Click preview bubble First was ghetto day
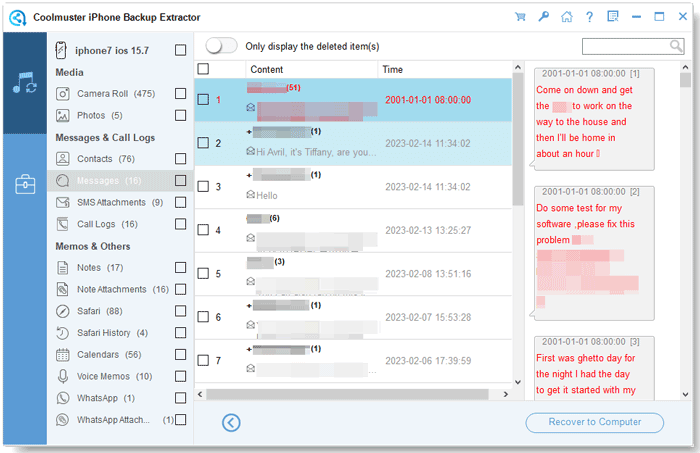Image resolution: width=700 pixels, height=453 pixels. point(594,368)
